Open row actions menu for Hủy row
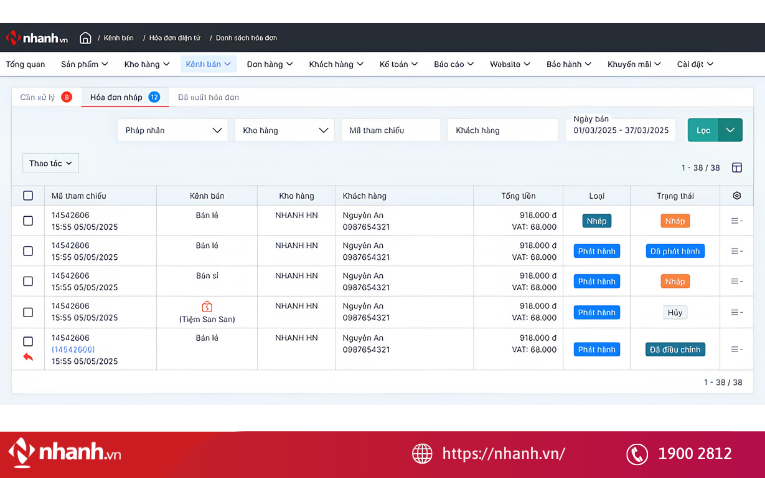 737,312
